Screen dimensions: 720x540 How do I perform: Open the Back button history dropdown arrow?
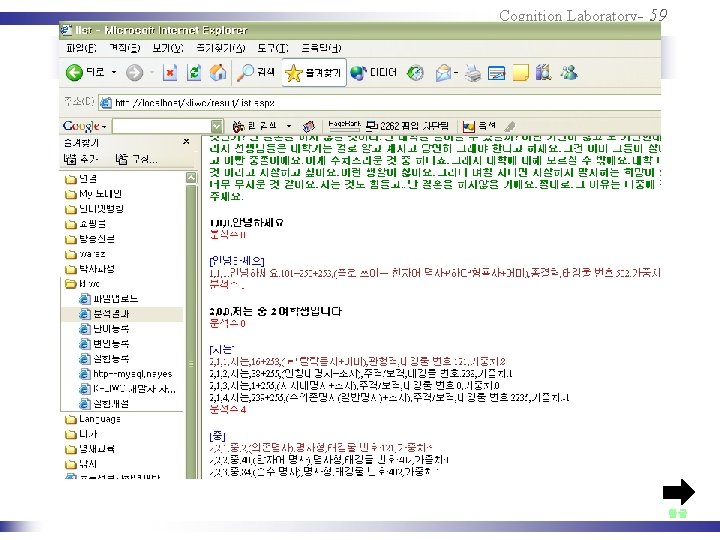(x=114, y=72)
